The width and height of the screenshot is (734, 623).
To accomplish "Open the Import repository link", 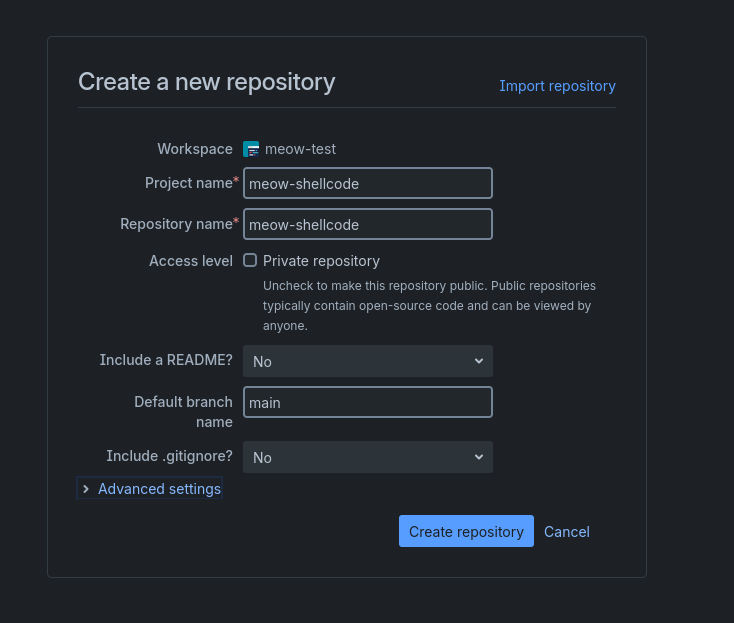I will (x=557, y=86).
